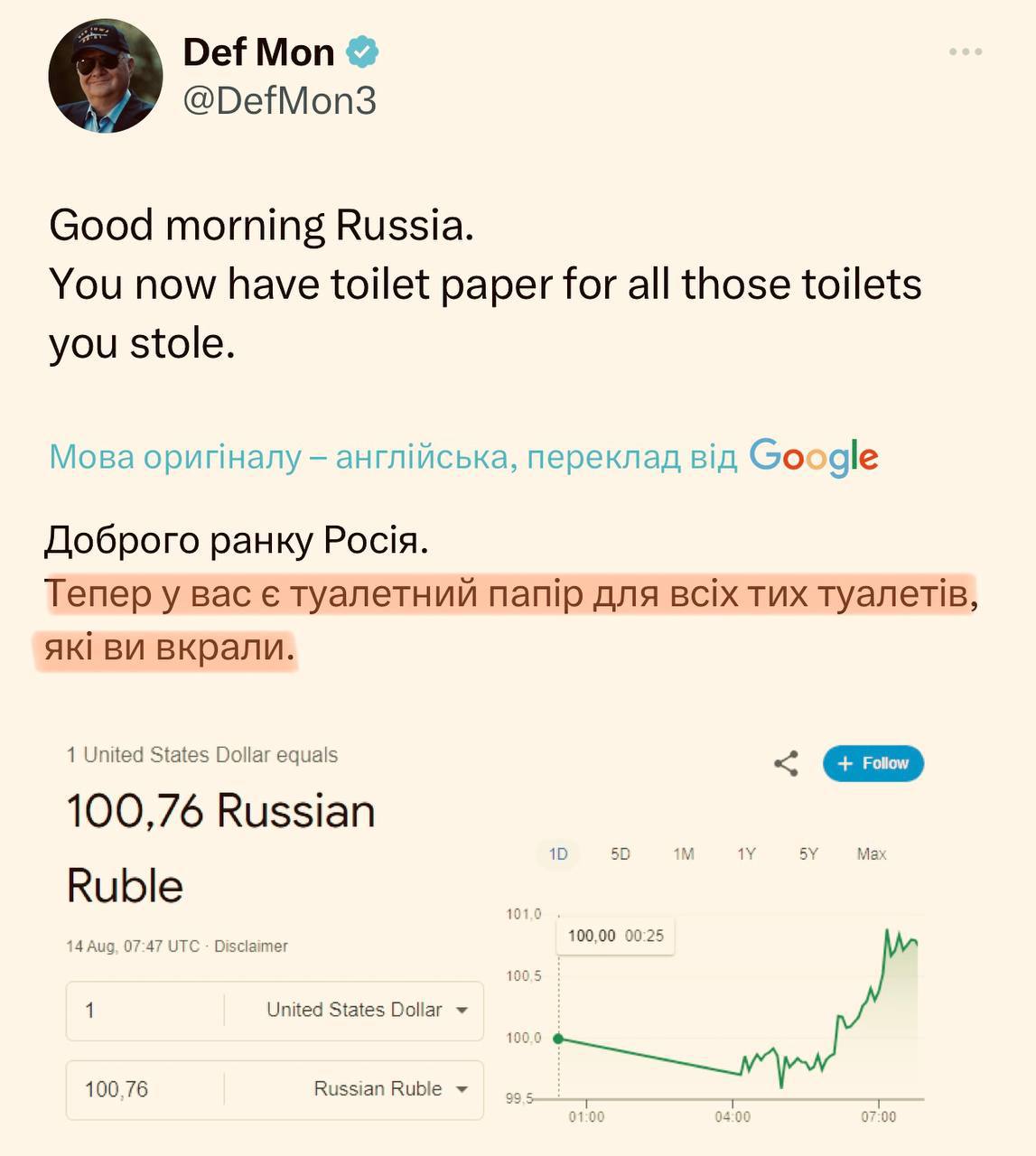Click the blue verified badge icon
The width and height of the screenshot is (1036, 1156).
[361, 52]
